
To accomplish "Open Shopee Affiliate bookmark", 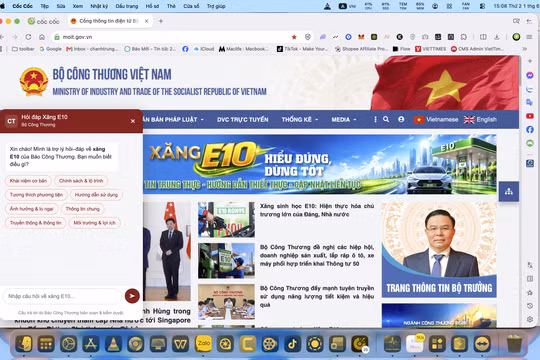I will point(362,49).
